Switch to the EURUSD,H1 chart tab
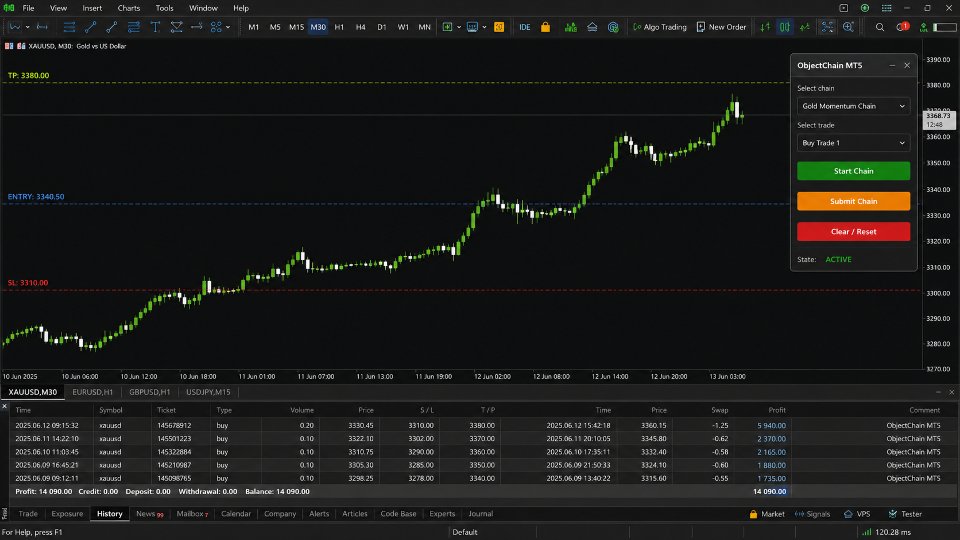The height and width of the screenshot is (540, 960). pos(92,392)
